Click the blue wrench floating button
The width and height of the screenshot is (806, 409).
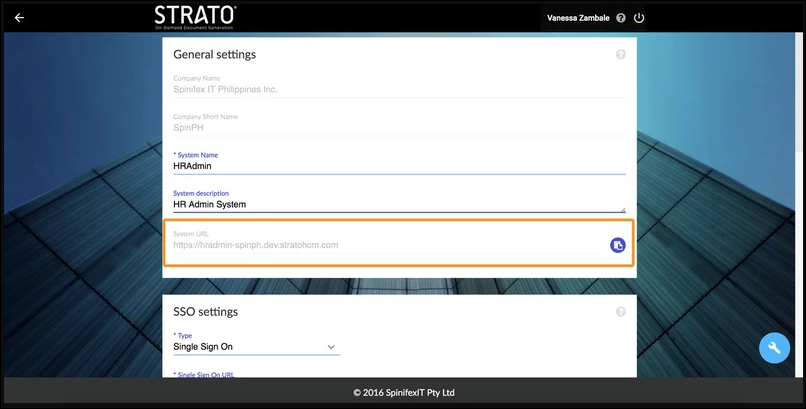click(774, 347)
